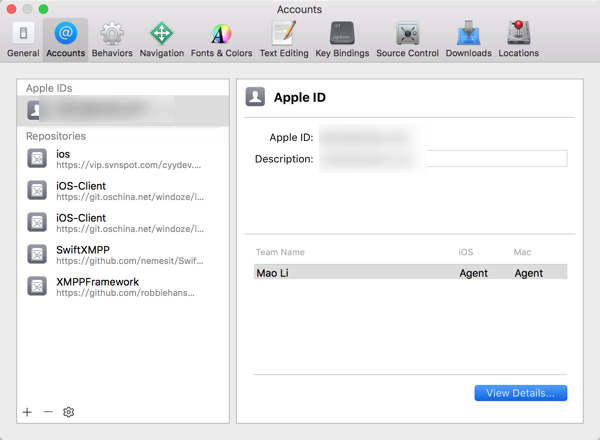
Task: Select the XMPPFramework repository name
Action: pyautogui.click(x=97, y=282)
